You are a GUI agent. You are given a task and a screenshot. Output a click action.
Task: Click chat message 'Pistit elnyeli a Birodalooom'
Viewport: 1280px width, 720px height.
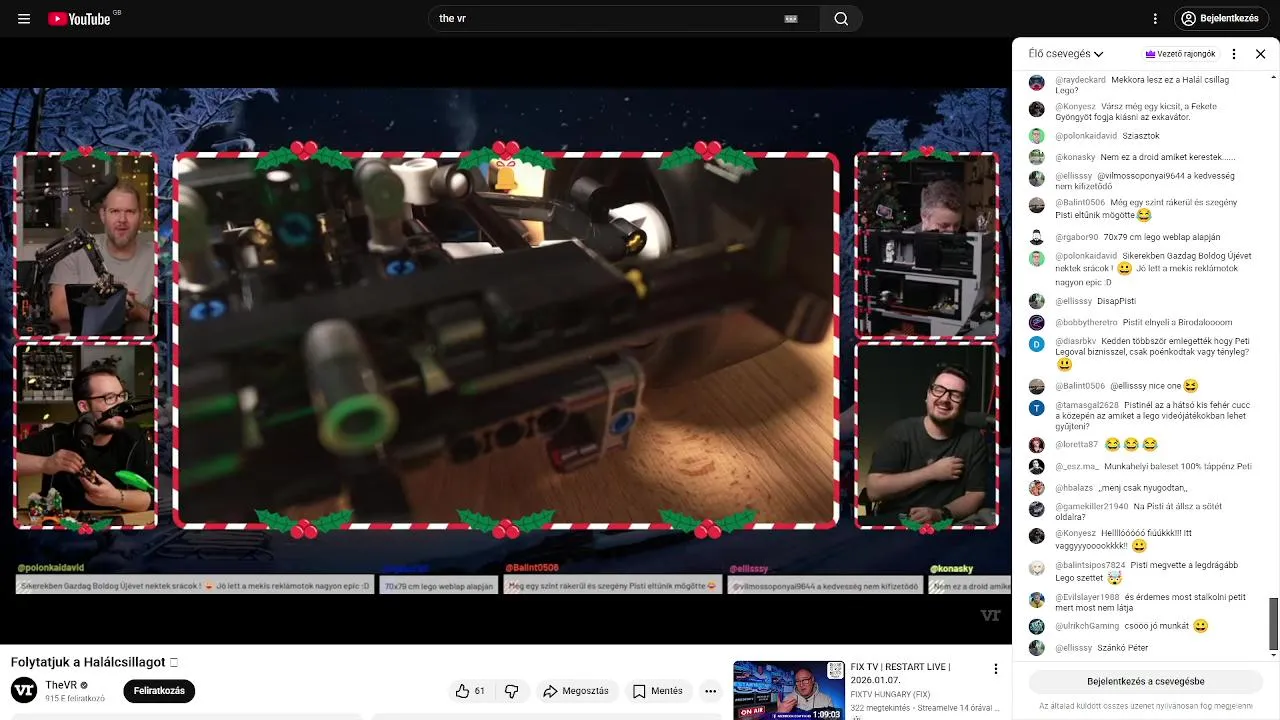tap(1177, 323)
